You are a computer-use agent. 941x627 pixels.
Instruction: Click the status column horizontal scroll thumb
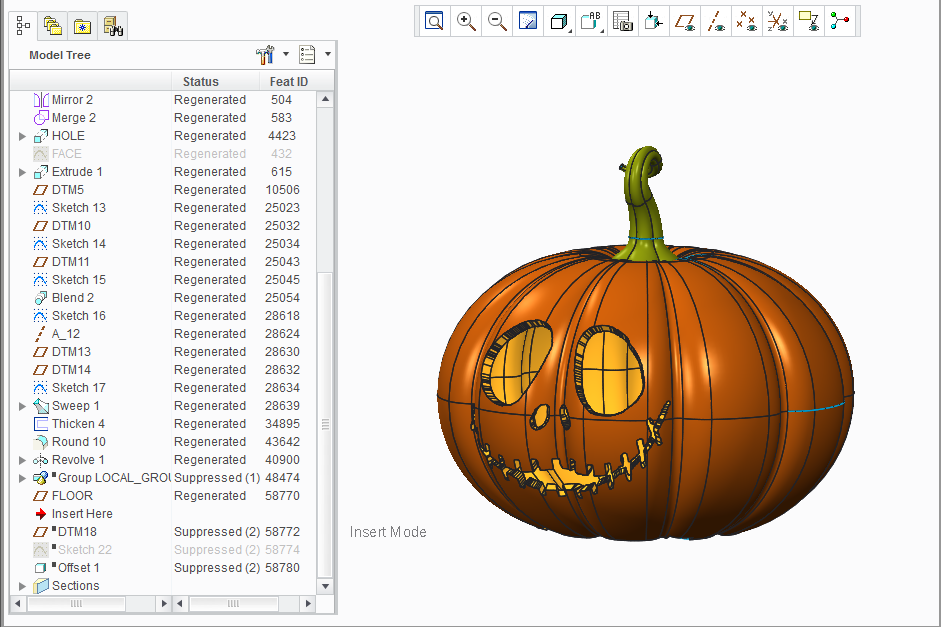233,604
